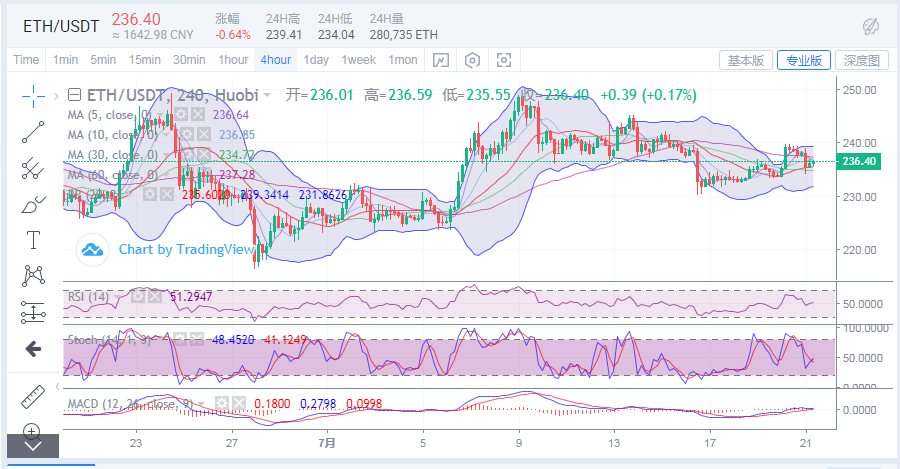
Task: Switch to the 1week interval
Action: click(359, 60)
